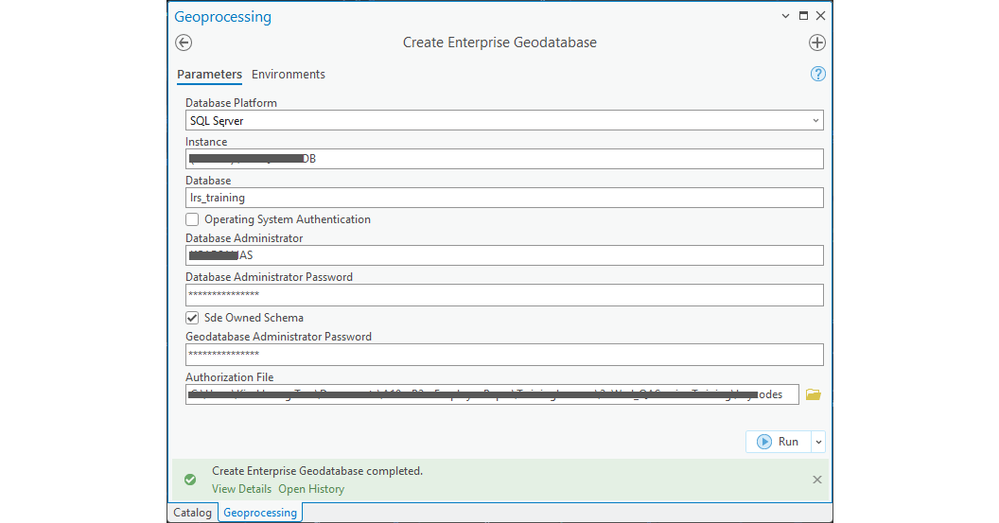Click the green success checkmark icon
This screenshot has width=999, height=523.
[190, 480]
